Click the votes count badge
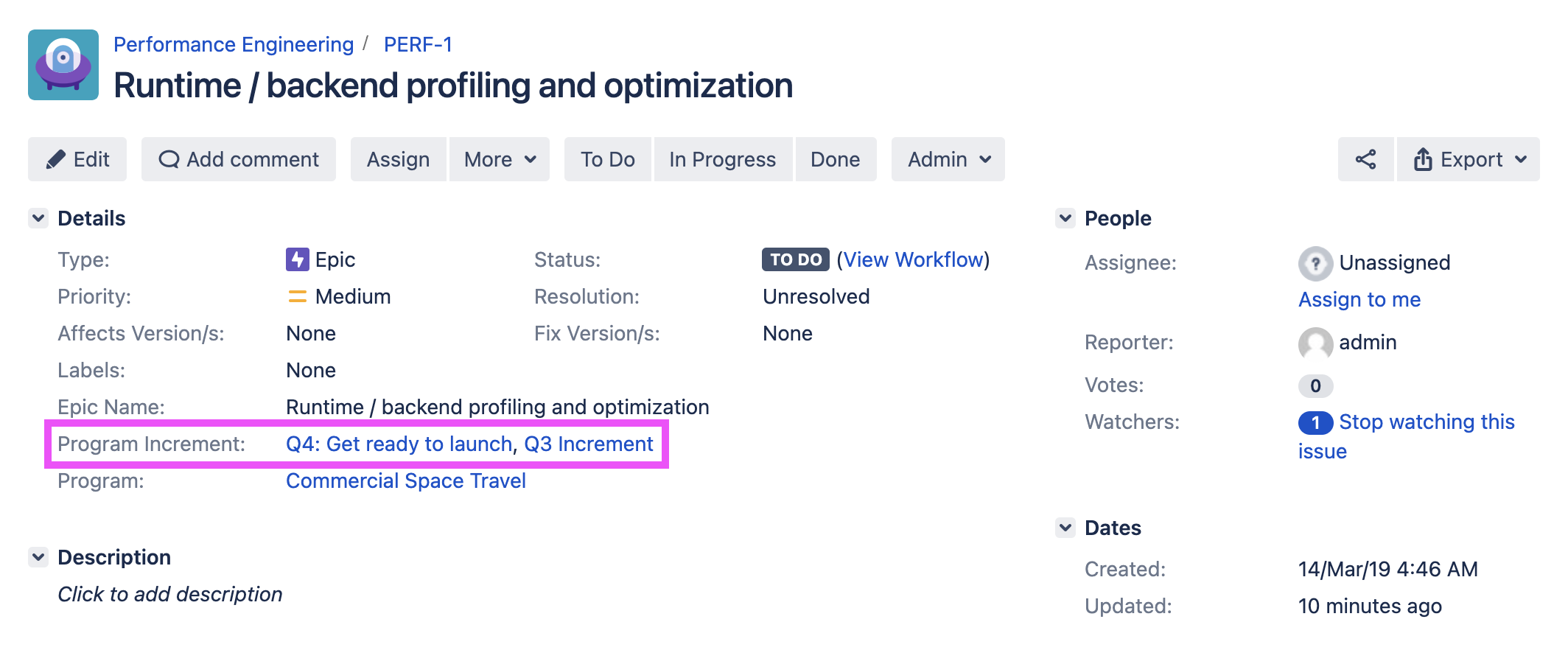The image size is (1568, 650). pos(1315,385)
